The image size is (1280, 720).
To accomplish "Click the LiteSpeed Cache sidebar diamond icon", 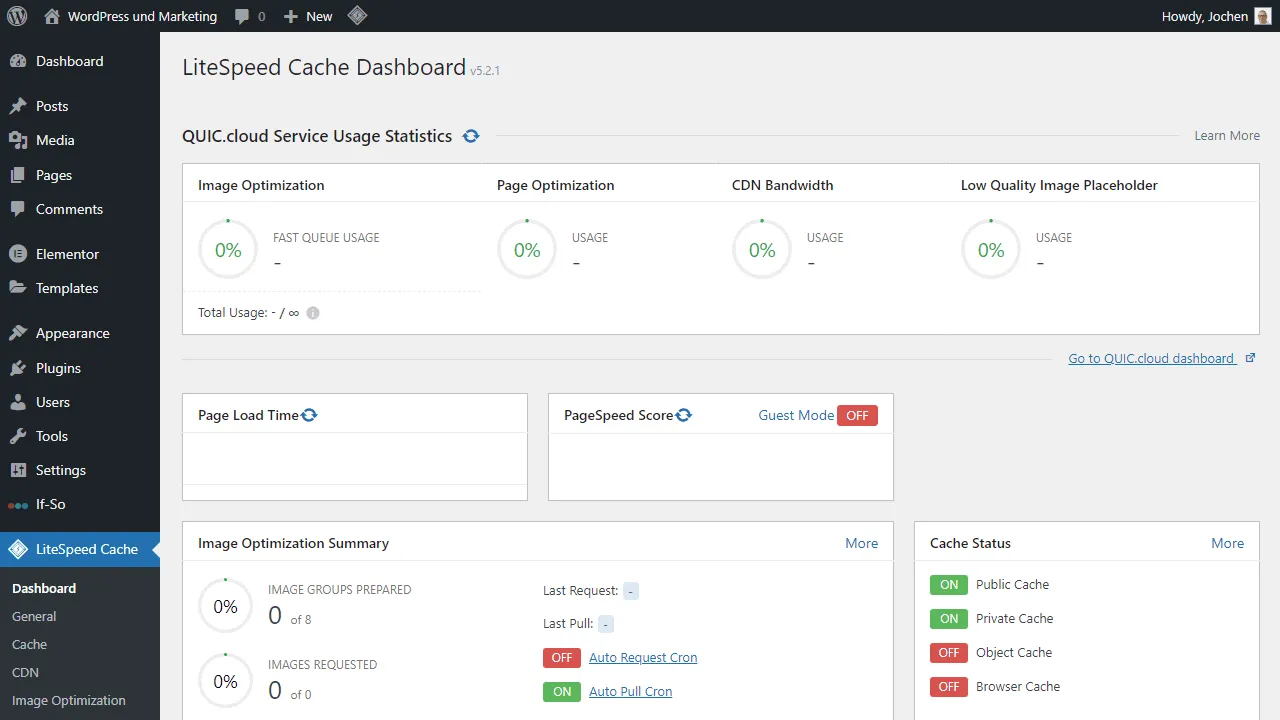I will (18, 549).
